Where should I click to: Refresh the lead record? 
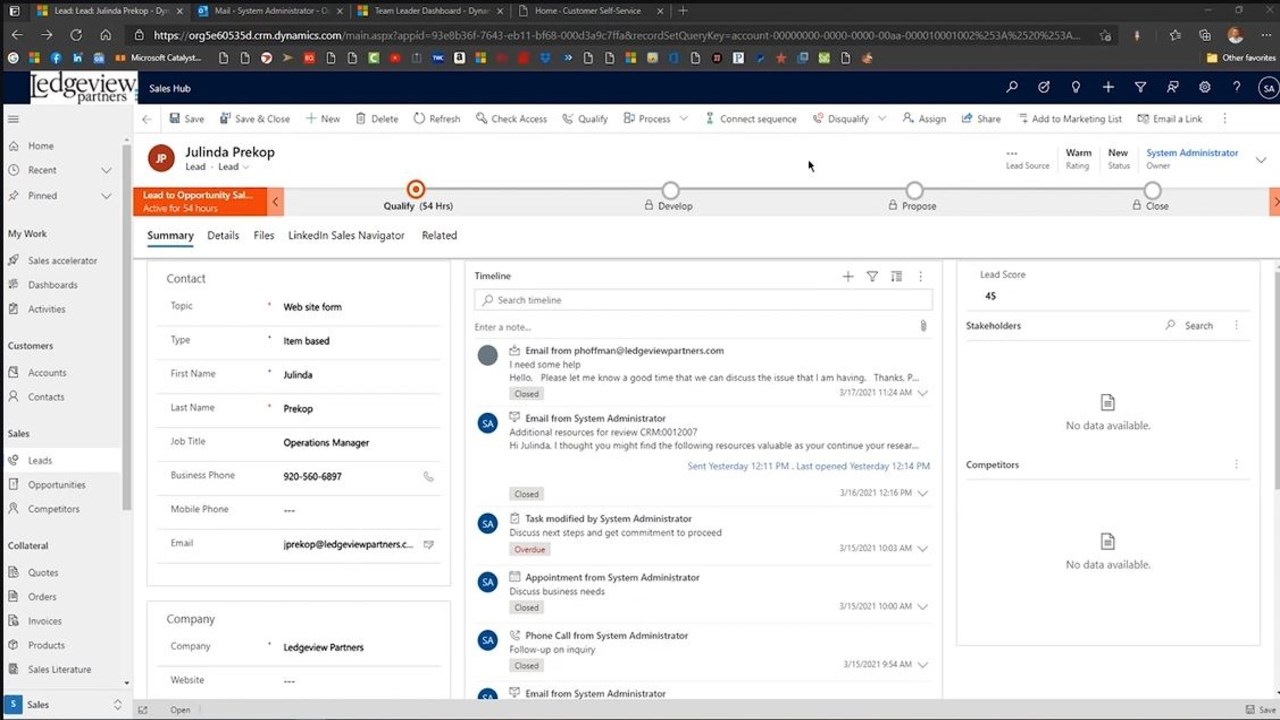(437, 118)
